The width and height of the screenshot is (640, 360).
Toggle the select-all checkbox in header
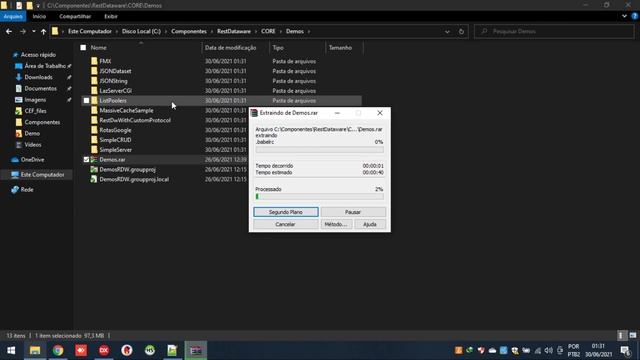[83, 48]
